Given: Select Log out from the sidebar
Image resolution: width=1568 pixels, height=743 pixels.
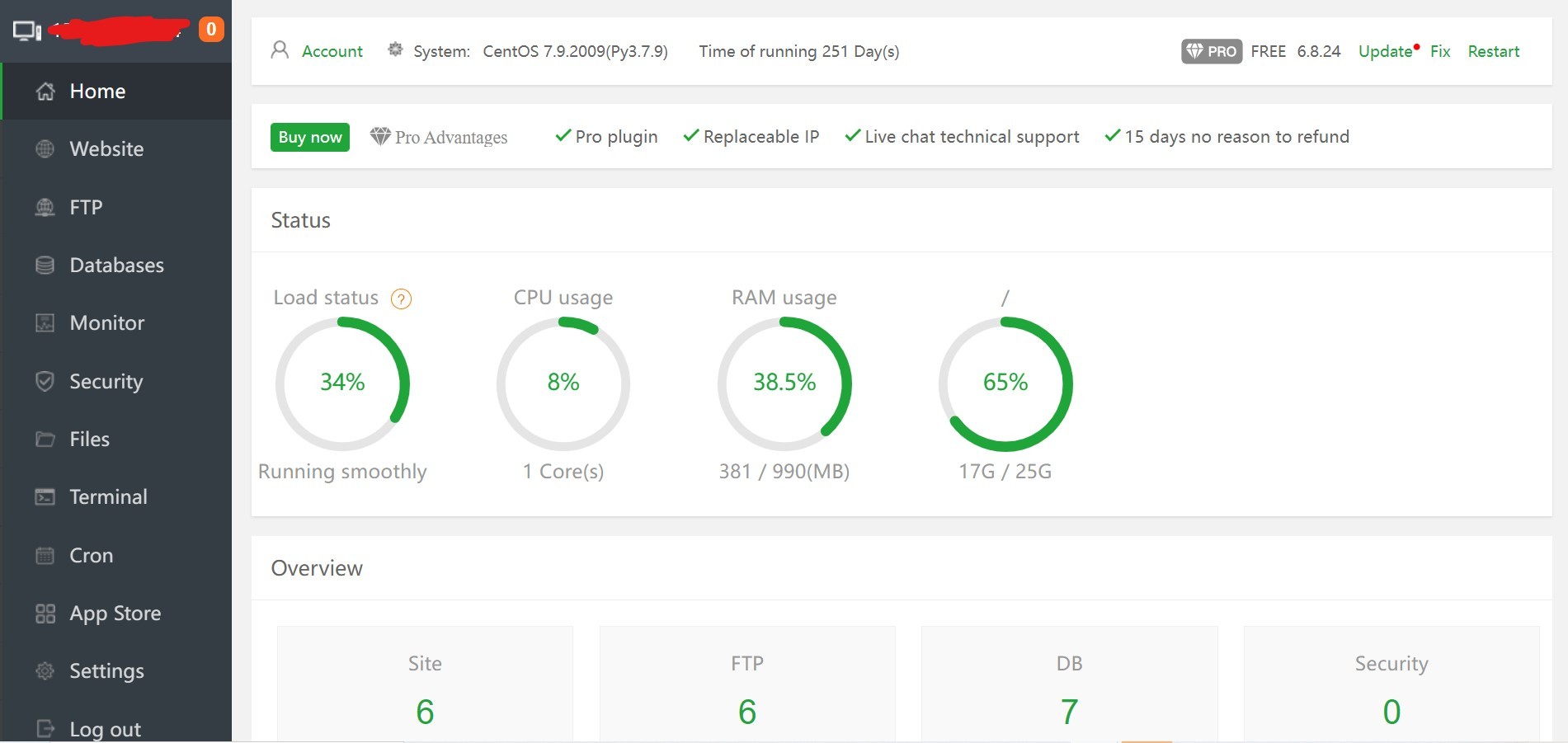Looking at the screenshot, I should pyautogui.click(x=104, y=728).
